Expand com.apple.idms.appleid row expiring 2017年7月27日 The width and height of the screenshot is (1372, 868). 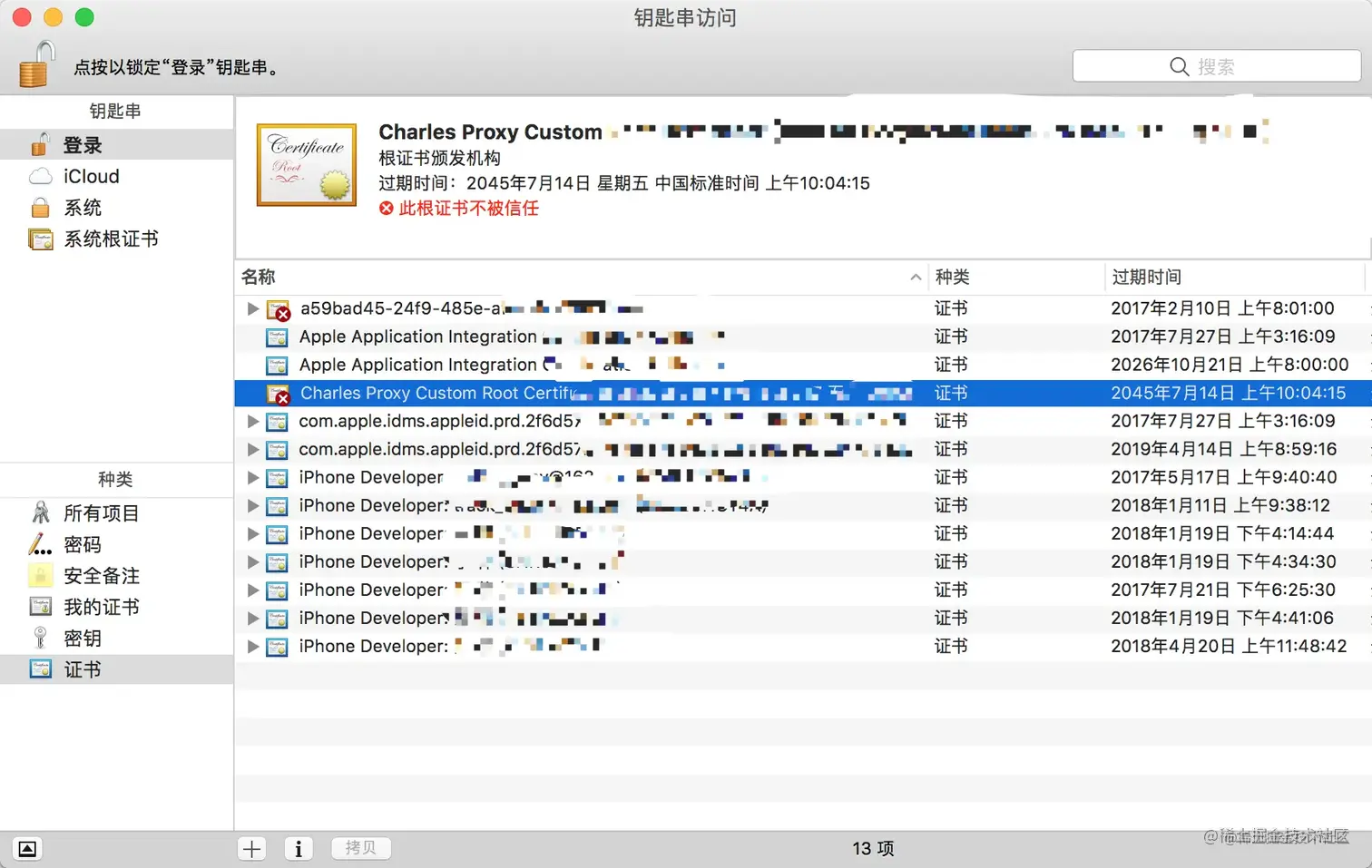tap(253, 421)
